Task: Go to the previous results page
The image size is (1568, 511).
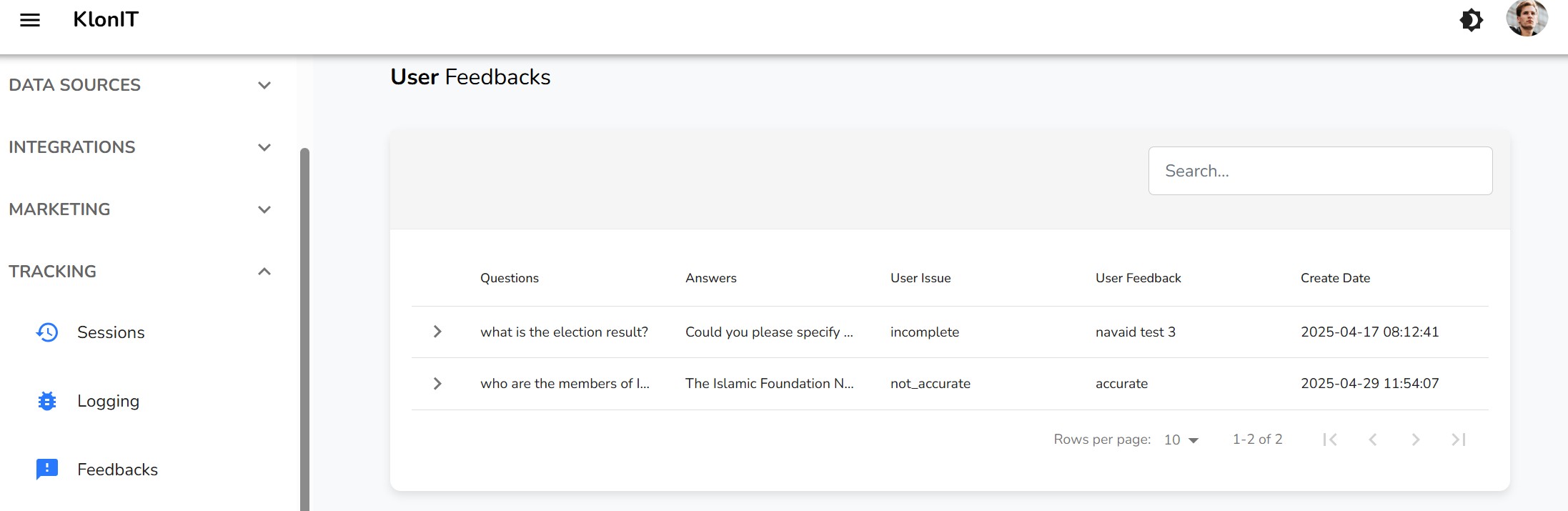Action: [1373, 440]
